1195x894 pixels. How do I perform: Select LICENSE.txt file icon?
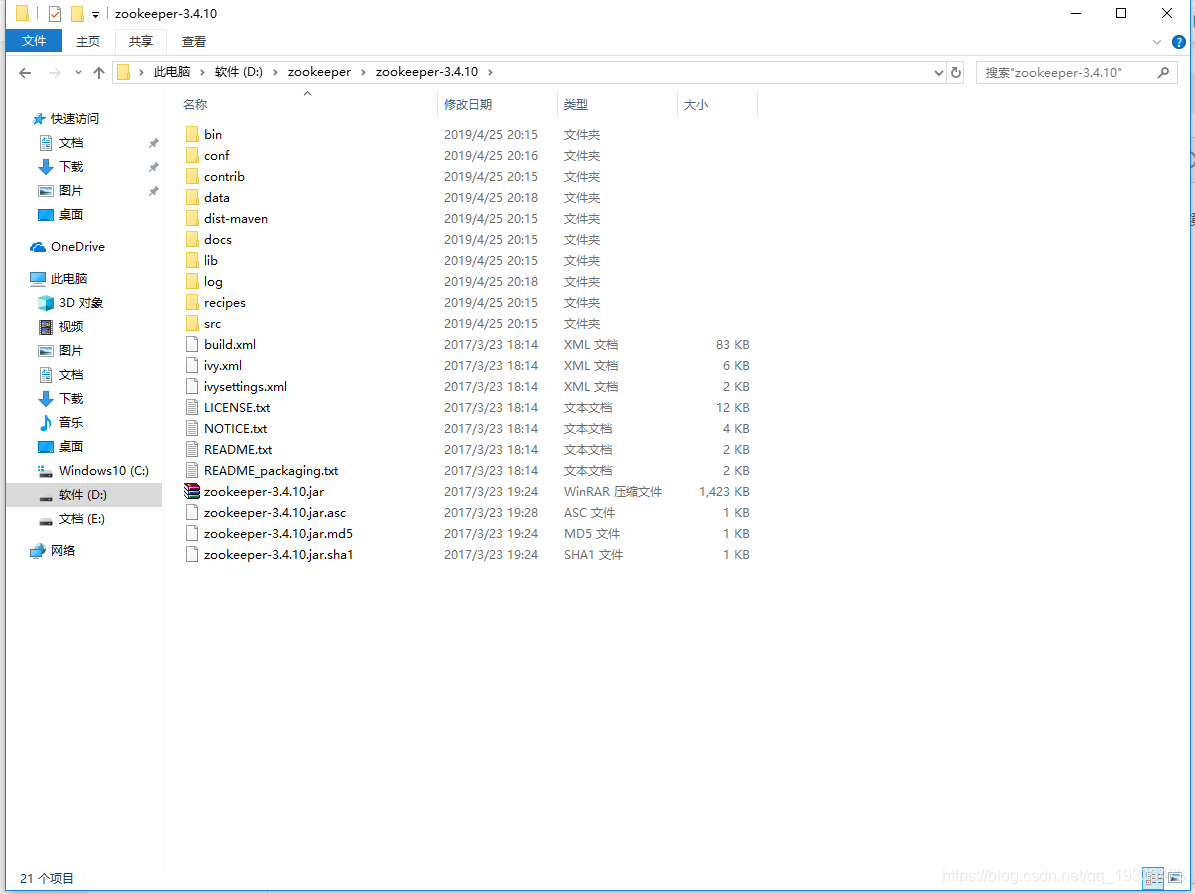(x=192, y=408)
